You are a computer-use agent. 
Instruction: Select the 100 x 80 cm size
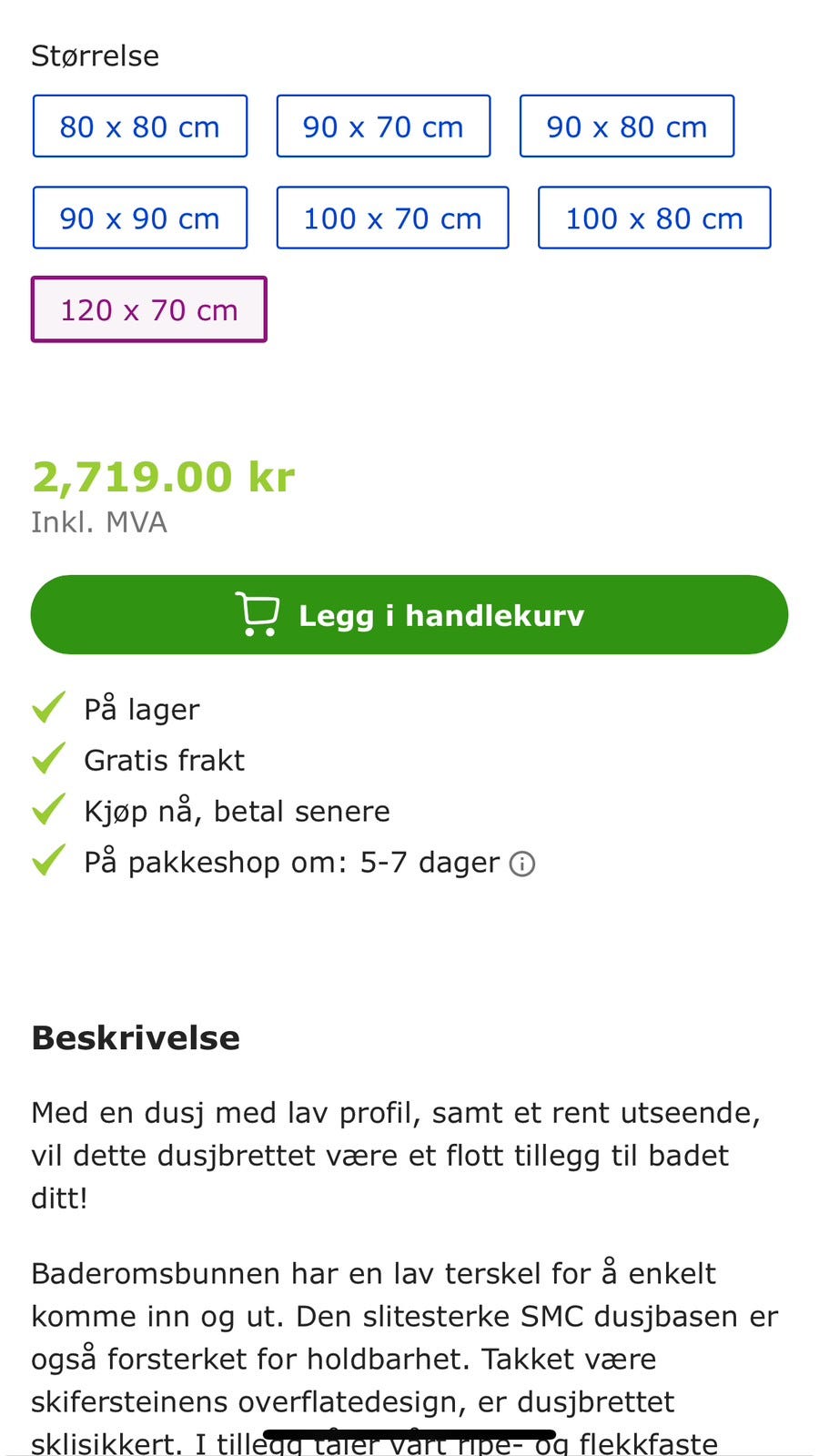tap(654, 217)
